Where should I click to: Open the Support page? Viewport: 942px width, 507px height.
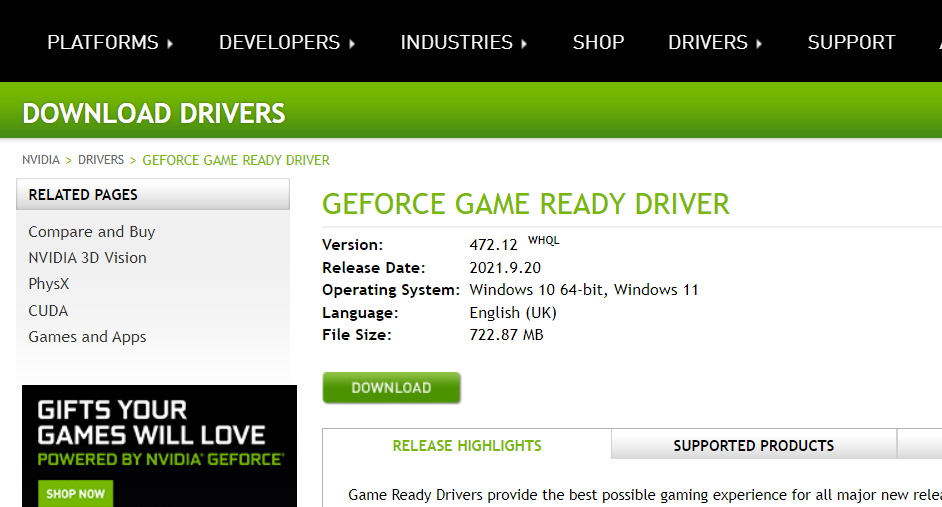click(x=851, y=42)
